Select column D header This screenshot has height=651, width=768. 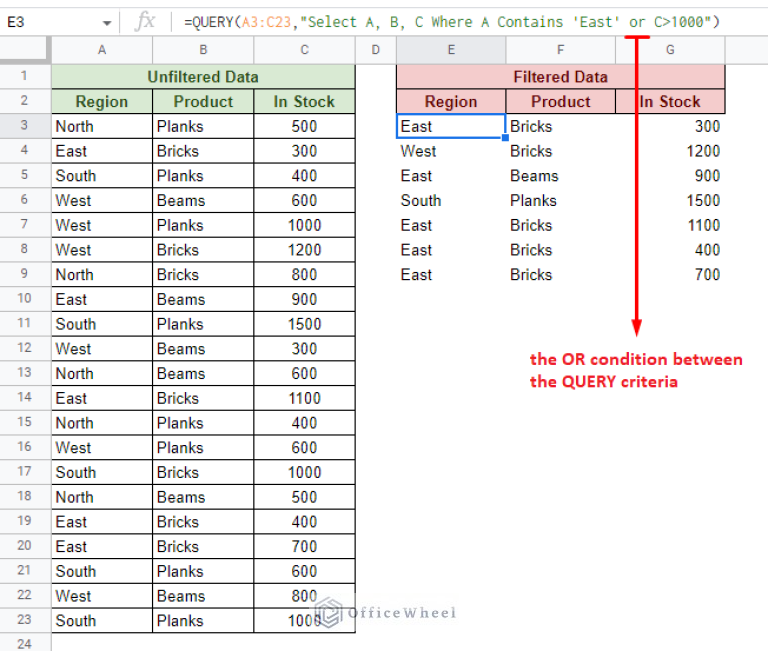375,50
